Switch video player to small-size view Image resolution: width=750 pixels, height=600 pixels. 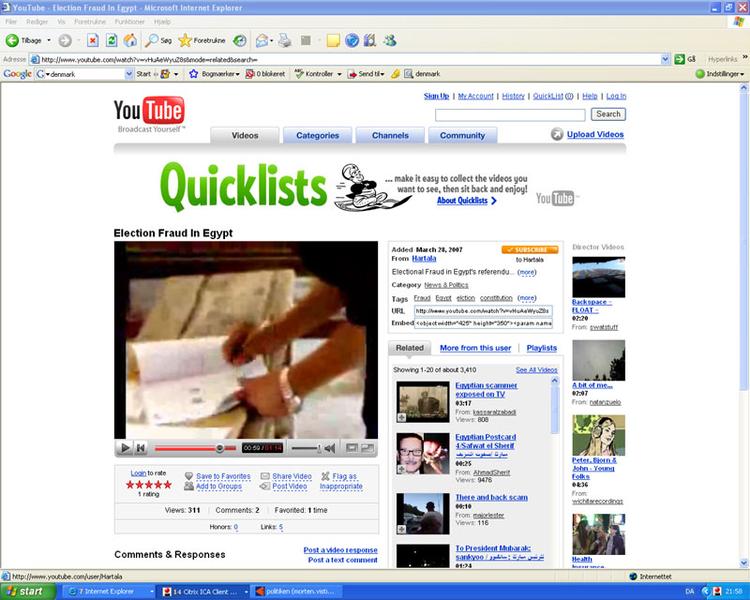pos(352,448)
